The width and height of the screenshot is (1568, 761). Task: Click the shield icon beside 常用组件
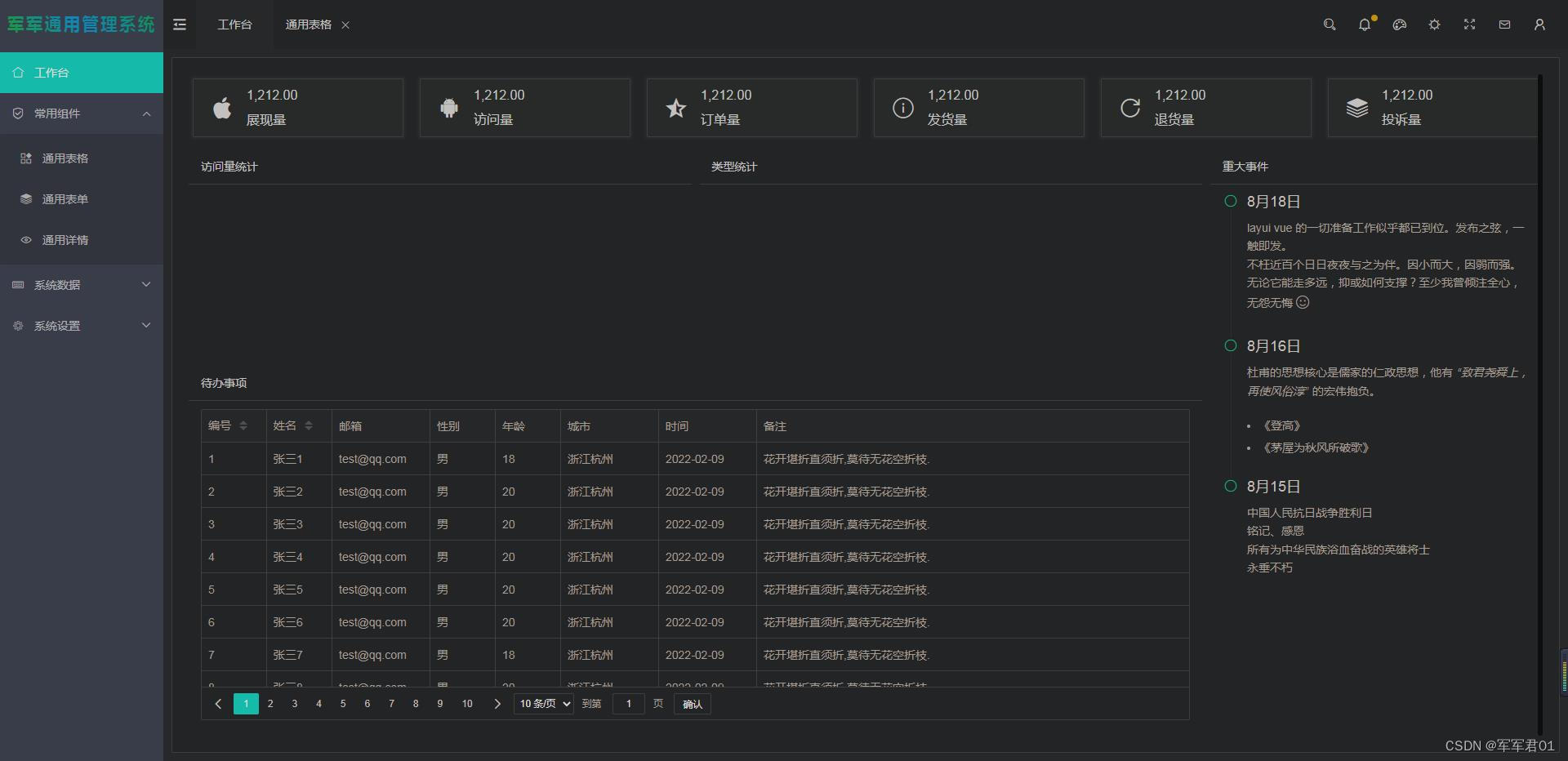pyautogui.click(x=18, y=113)
